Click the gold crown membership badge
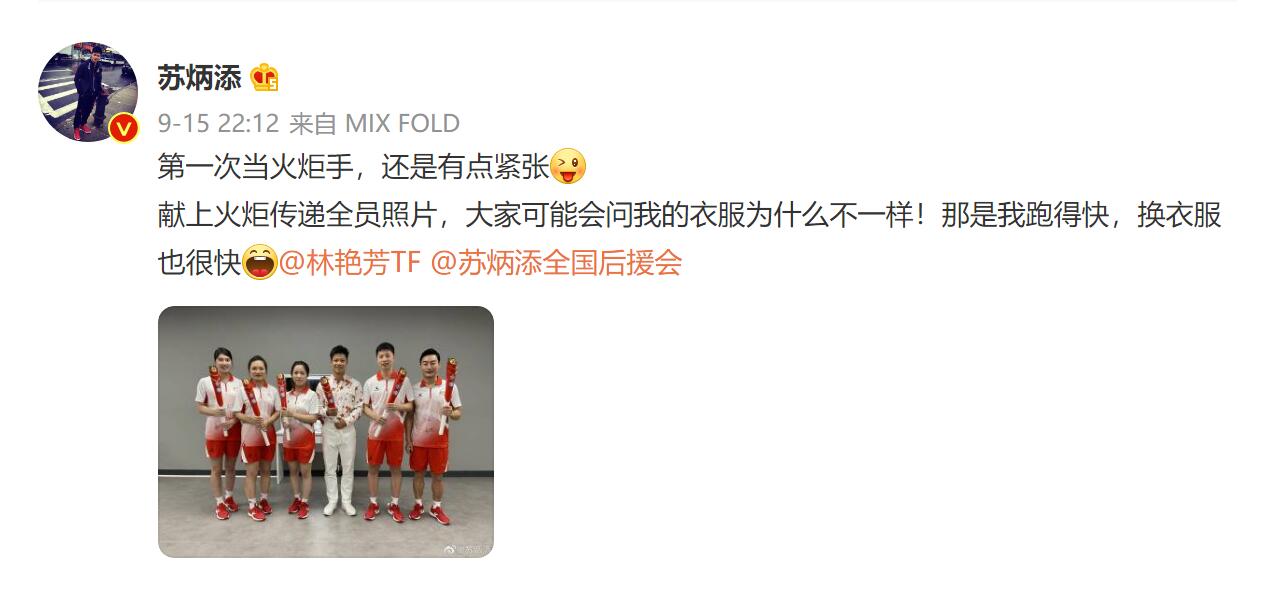 pyautogui.click(x=265, y=77)
